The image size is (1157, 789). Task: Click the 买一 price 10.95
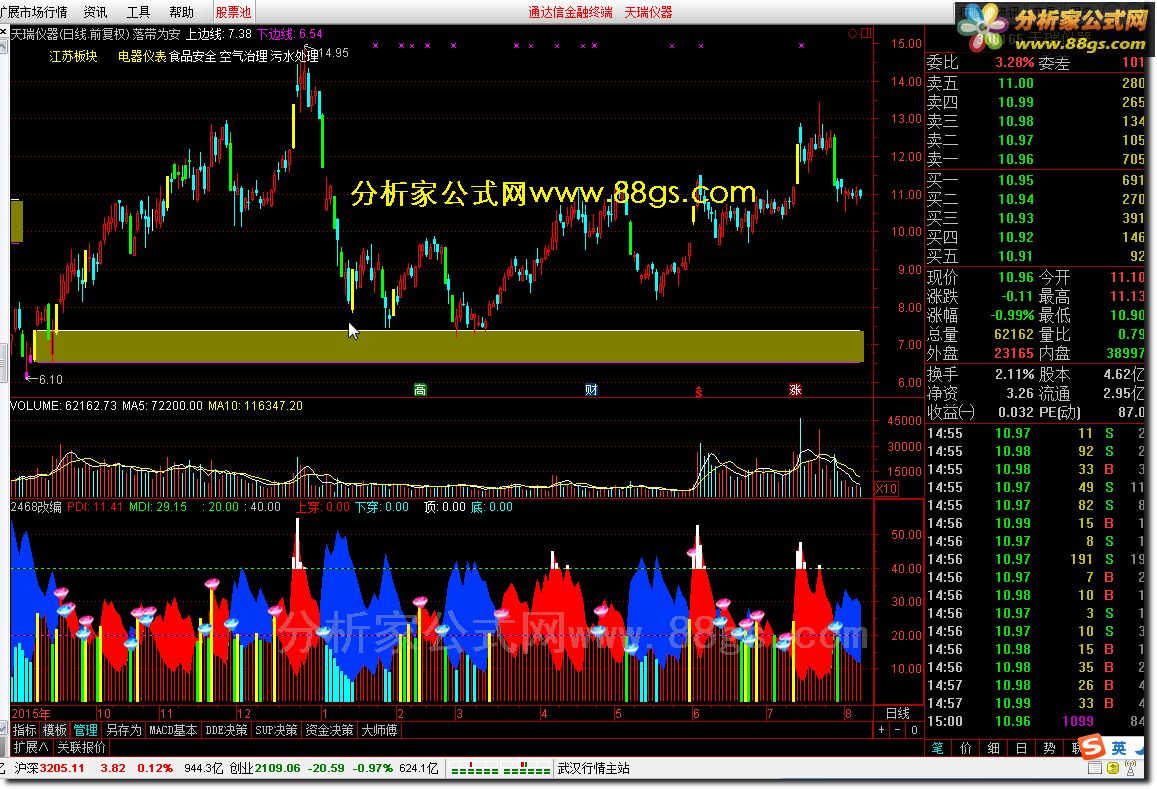1015,180
